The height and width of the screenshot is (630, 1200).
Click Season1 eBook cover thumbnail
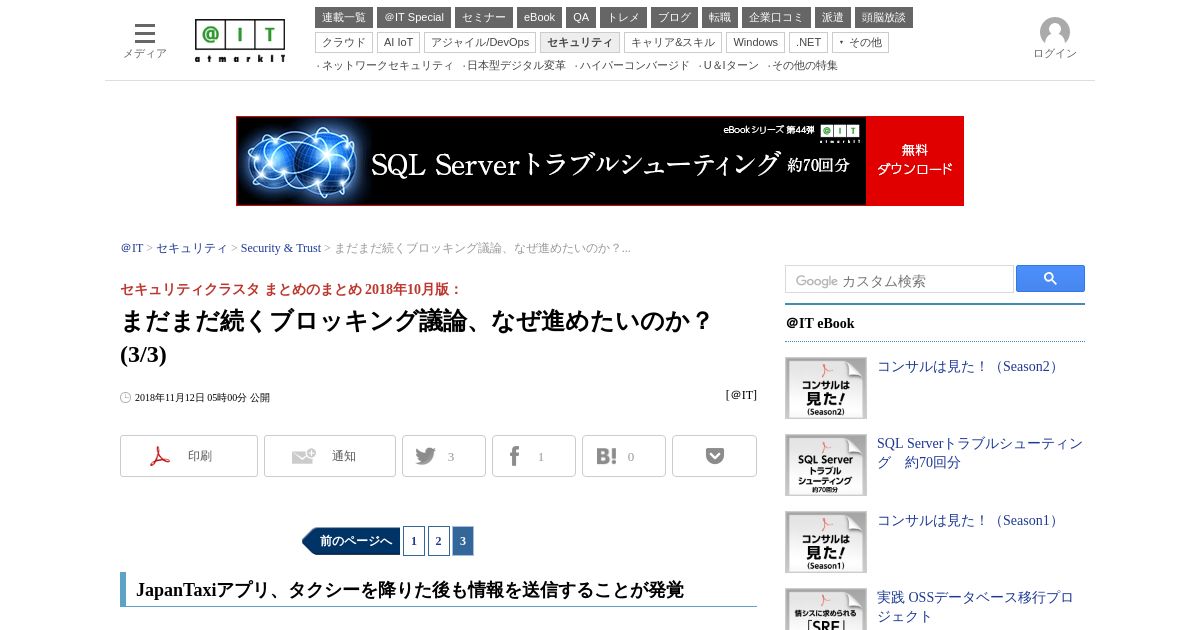pos(826,542)
